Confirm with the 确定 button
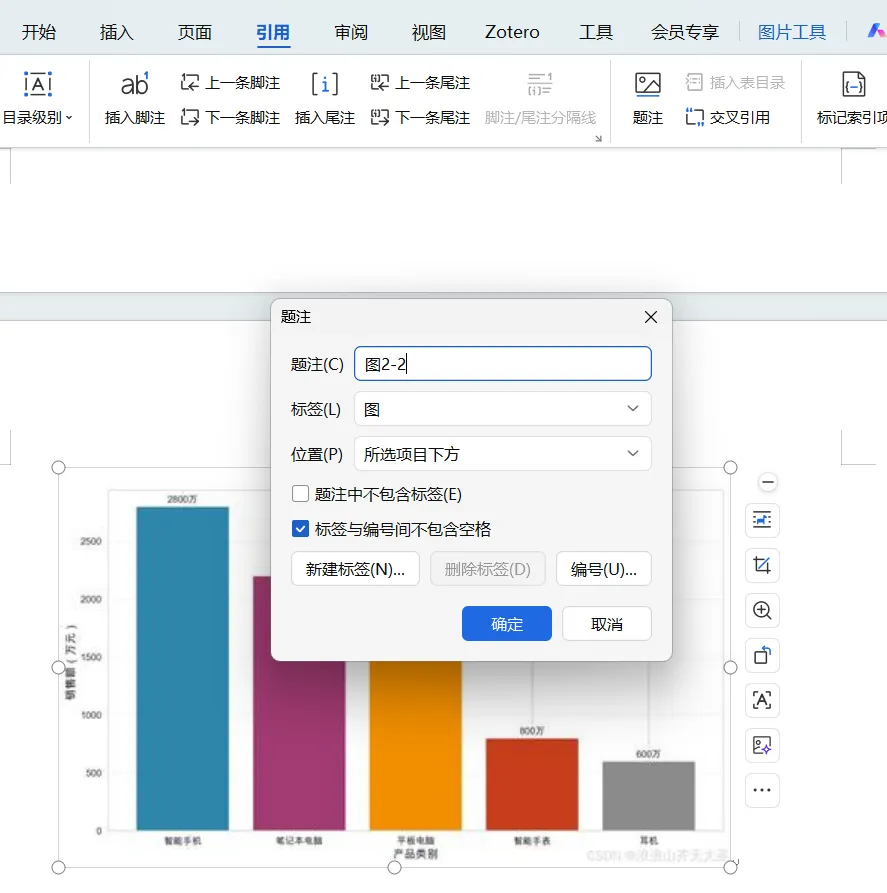 (x=506, y=624)
